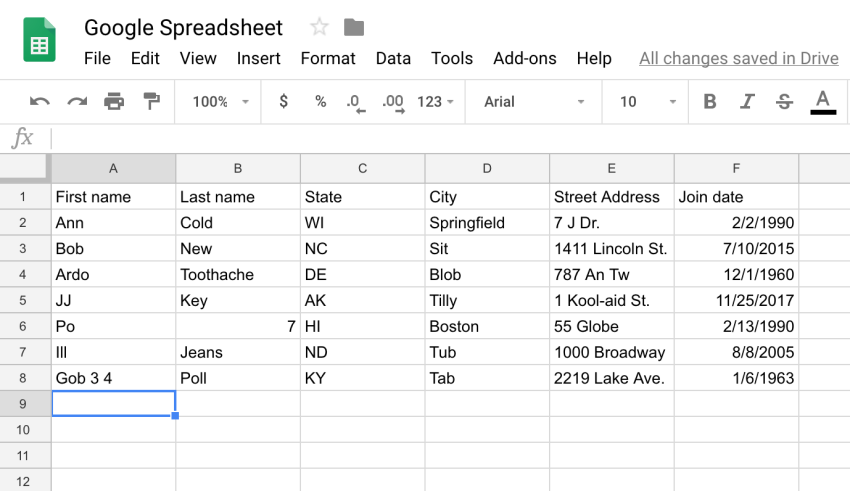
Task: Click into the formula bar input
Action: (x=450, y=138)
